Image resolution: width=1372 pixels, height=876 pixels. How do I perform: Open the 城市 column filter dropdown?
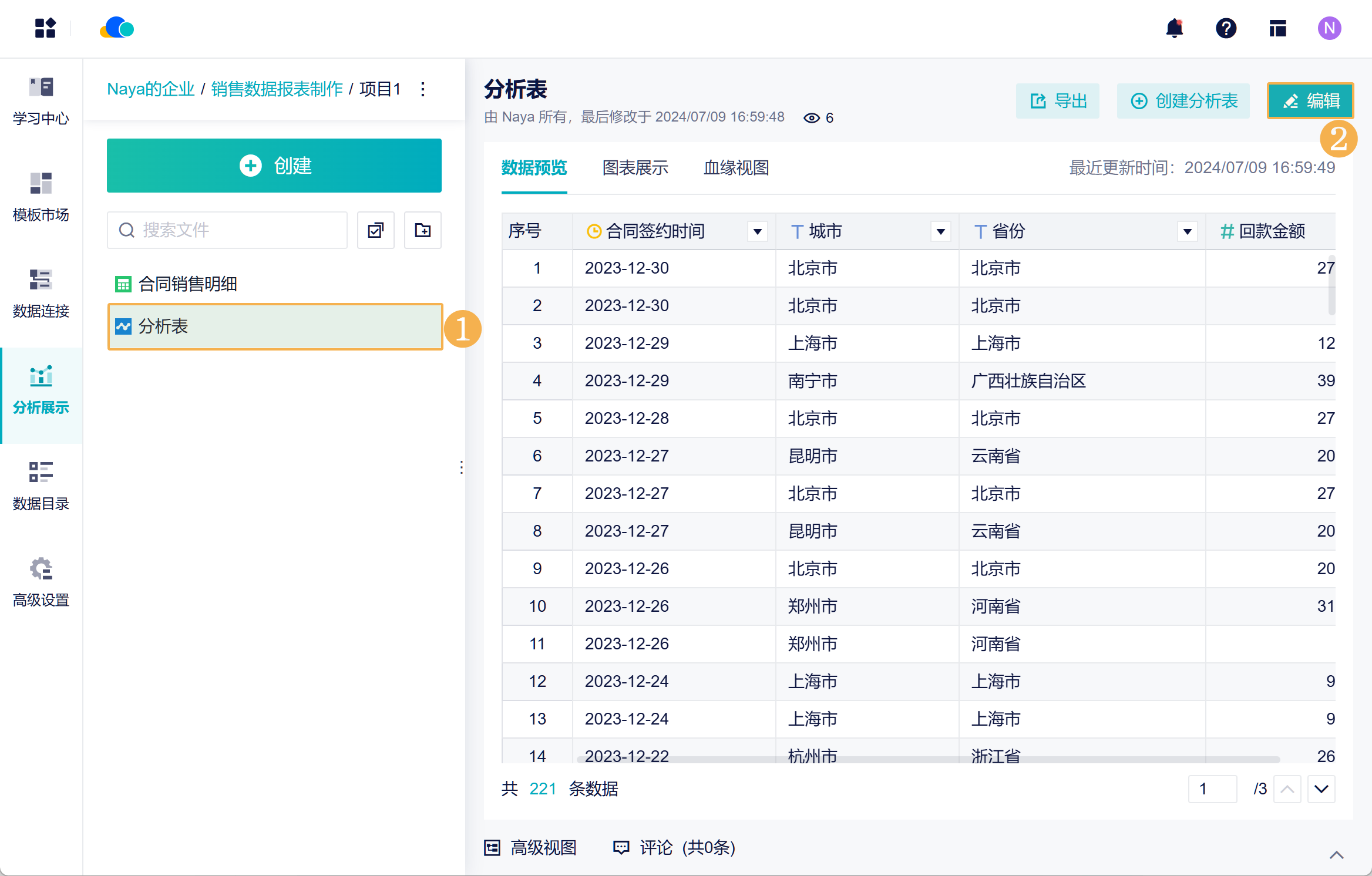pos(940,231)
